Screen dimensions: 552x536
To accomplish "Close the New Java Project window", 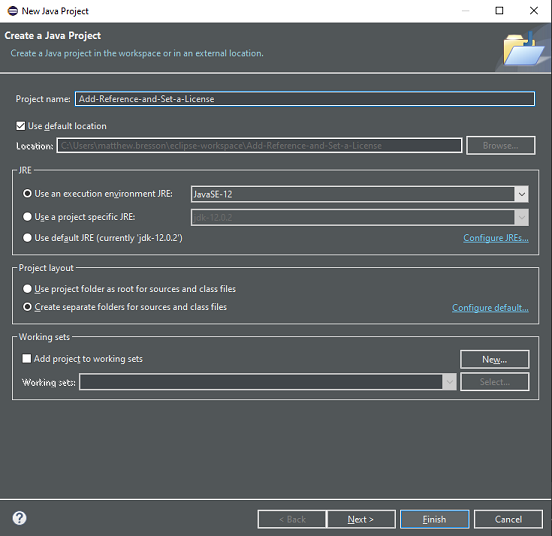I will coord(534,11).
